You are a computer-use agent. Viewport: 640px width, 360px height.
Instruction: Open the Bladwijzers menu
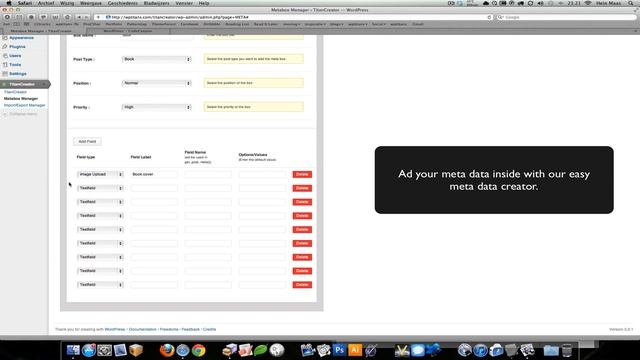coord(156,3)
